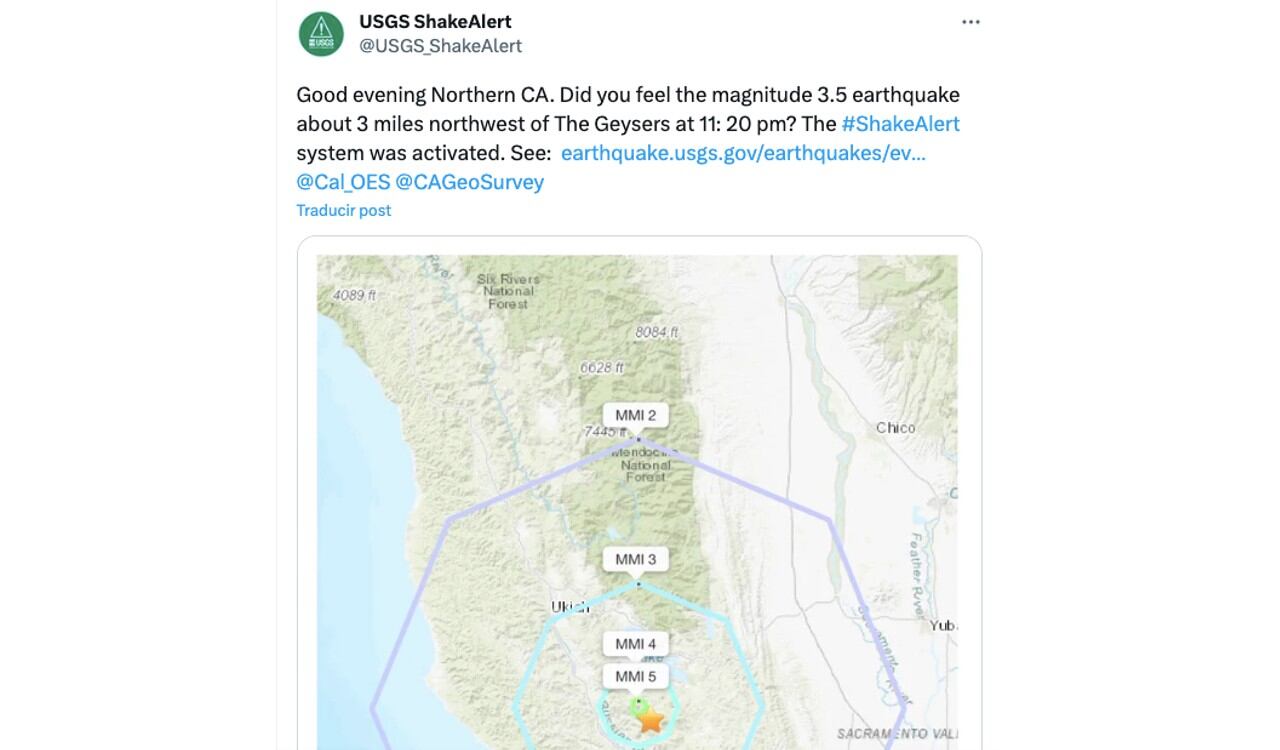The image size is (1280, 750).
Task: Click the MMI 3 marker pin on the map
Action: point(637,559)
